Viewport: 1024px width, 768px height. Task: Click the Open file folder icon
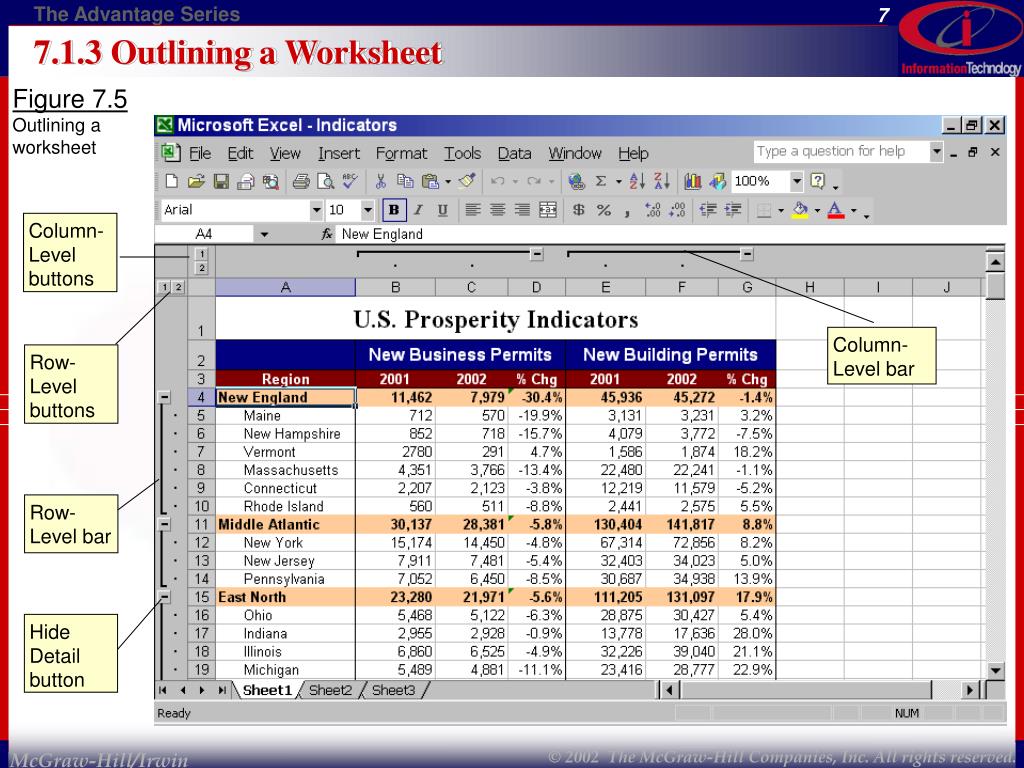196,182
